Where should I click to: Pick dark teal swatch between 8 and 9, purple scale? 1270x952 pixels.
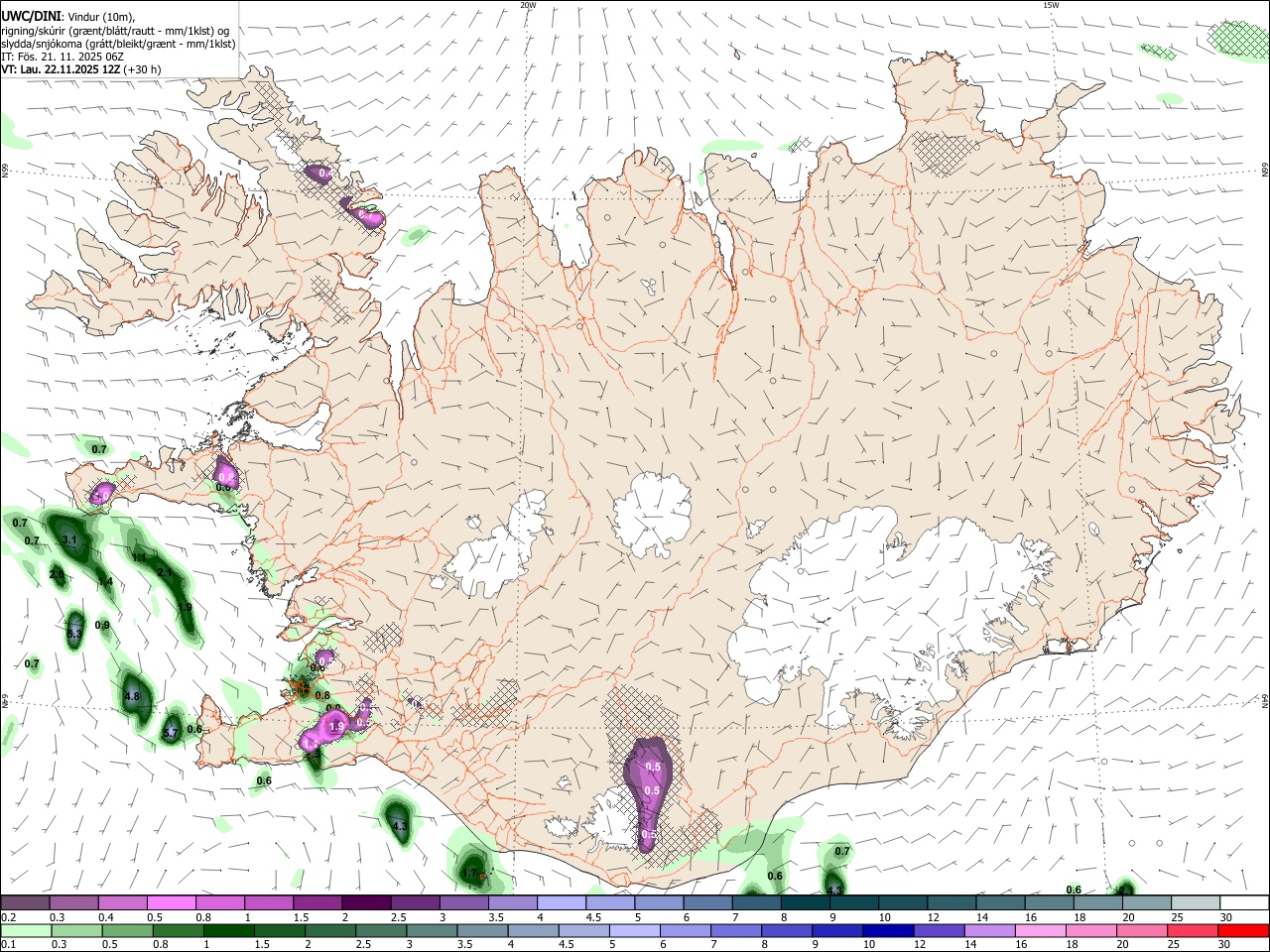point(805,902)
